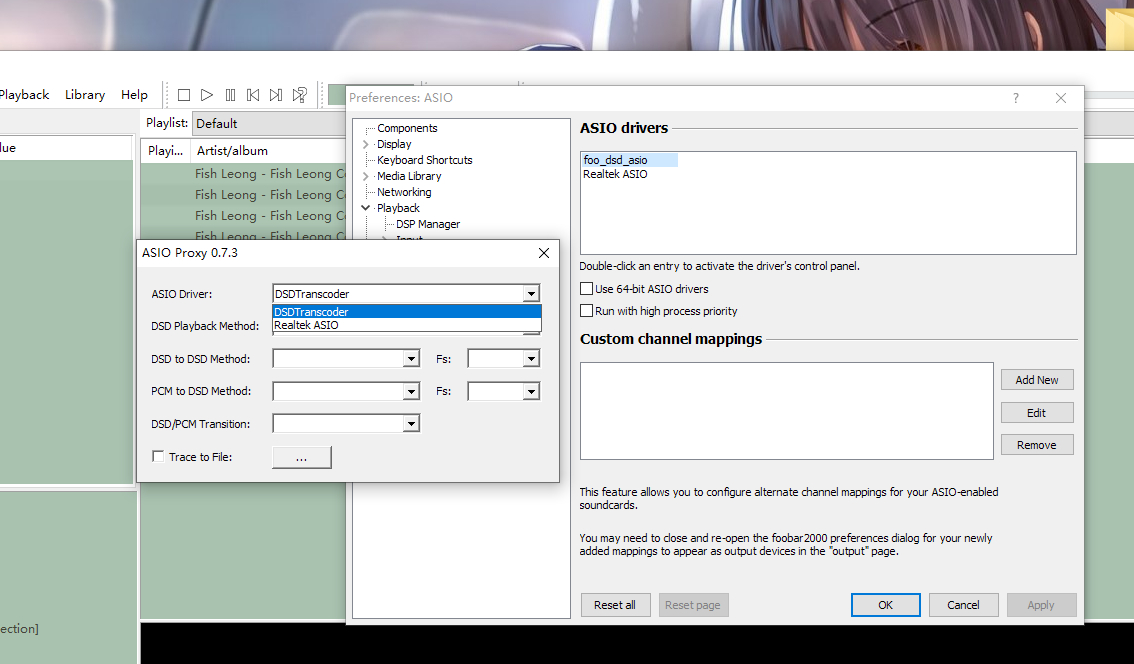This screenshot has height=664, width=1134.
Task: Expand the Media Library tree node
Action: pos(366,176)
